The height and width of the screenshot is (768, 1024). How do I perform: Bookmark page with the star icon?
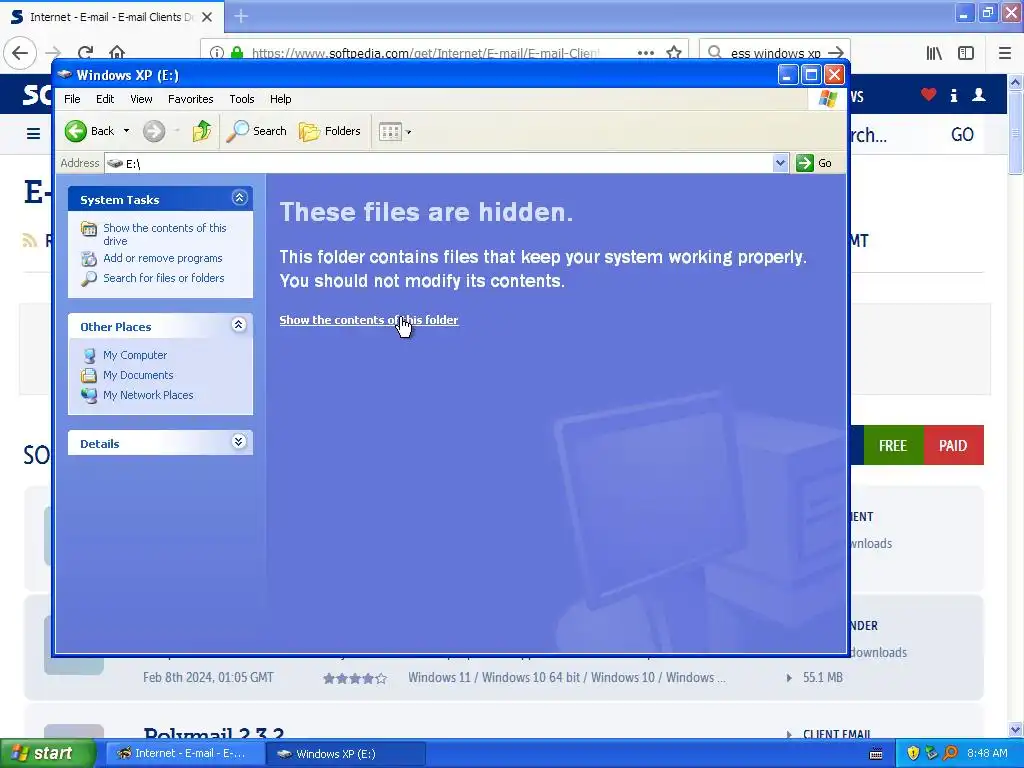coord(674,53)
